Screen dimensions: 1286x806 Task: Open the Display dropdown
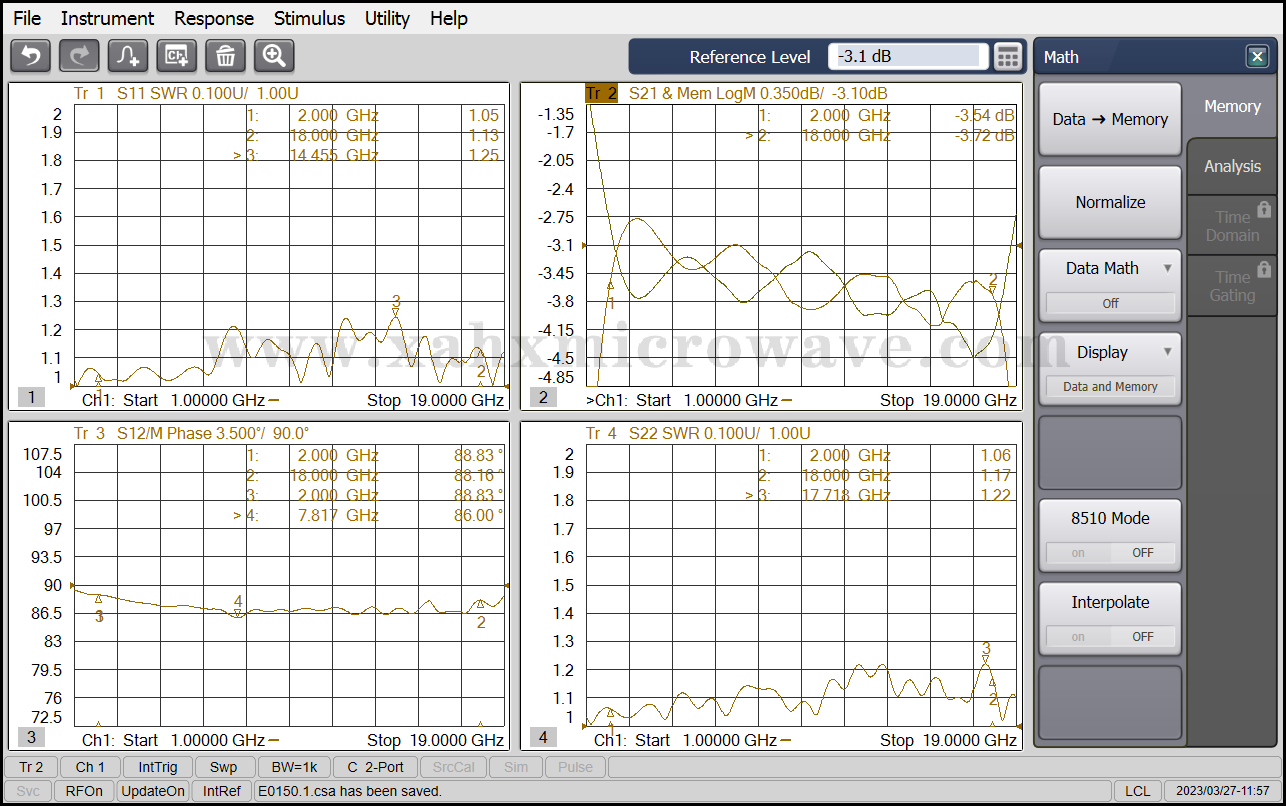[x=1110, y=367]
